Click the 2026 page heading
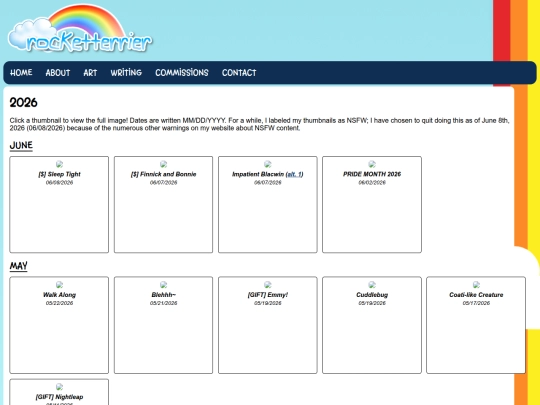The image size is (540, 405). (x=23, y=103)
